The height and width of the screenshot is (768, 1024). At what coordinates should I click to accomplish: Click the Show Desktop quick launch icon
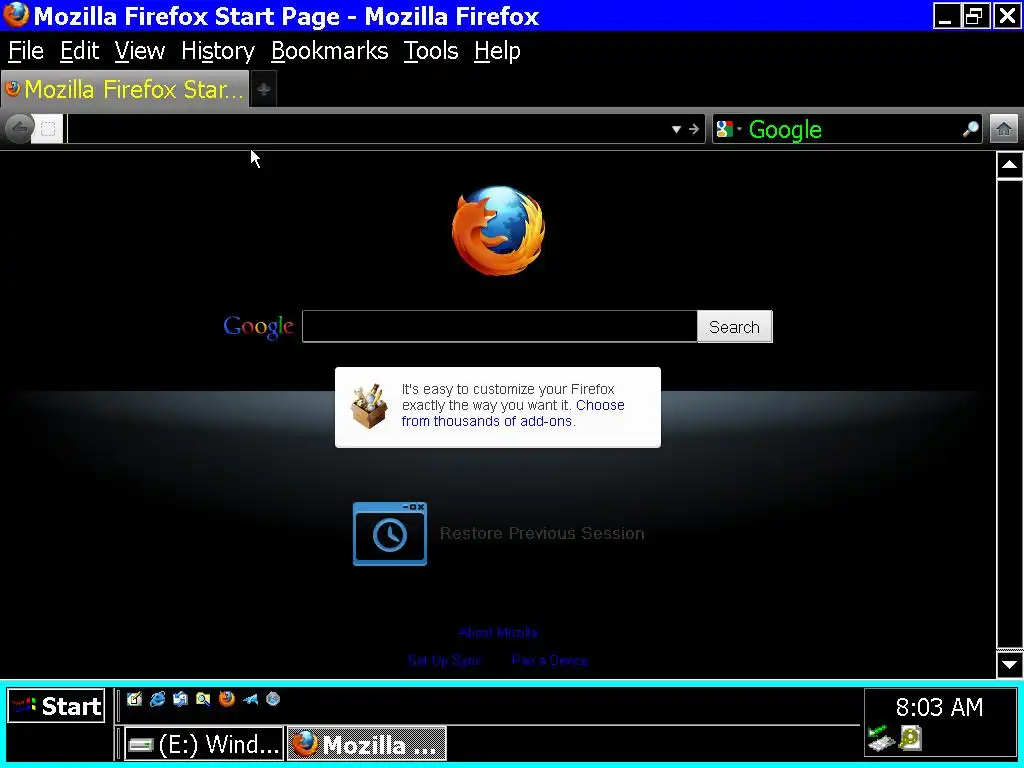tap(135, 699)
